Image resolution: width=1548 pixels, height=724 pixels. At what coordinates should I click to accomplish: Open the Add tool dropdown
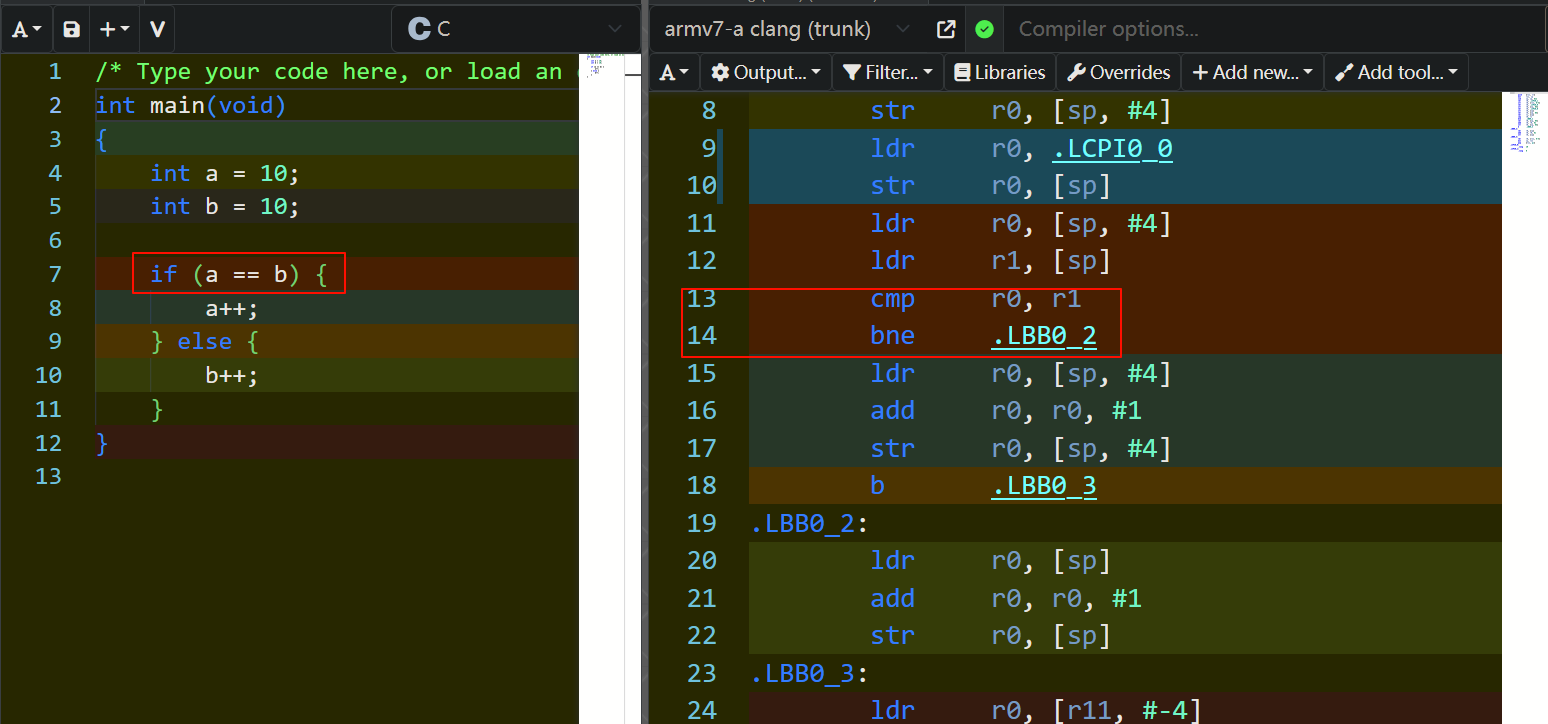pyautogui.click(x=1395, y=72)
